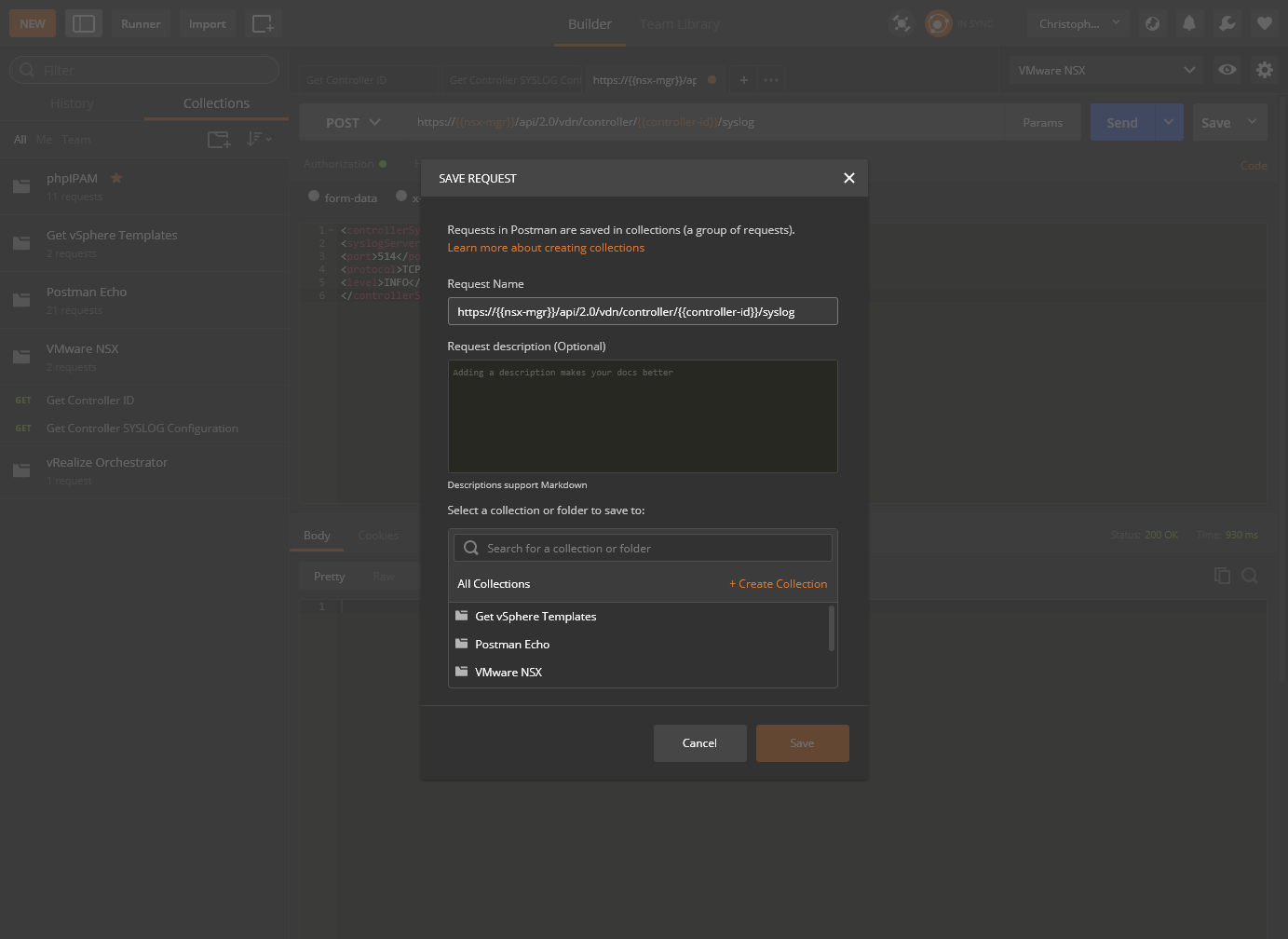Open the wrench settings icon
Image resolution: width=1288 pixels, height=939 pixels.
(1227, 24)
